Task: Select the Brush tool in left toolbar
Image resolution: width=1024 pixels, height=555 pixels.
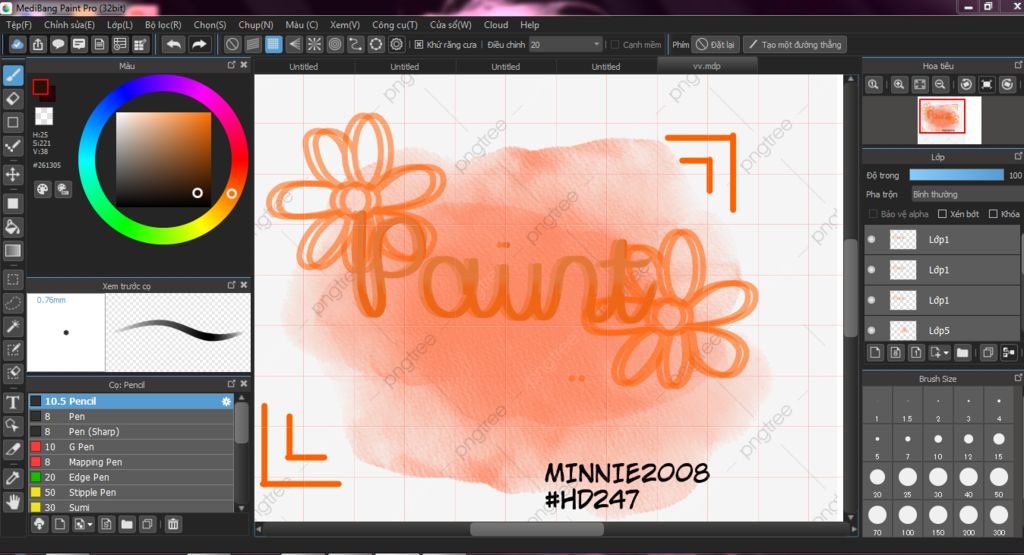Action: [13, 75]
